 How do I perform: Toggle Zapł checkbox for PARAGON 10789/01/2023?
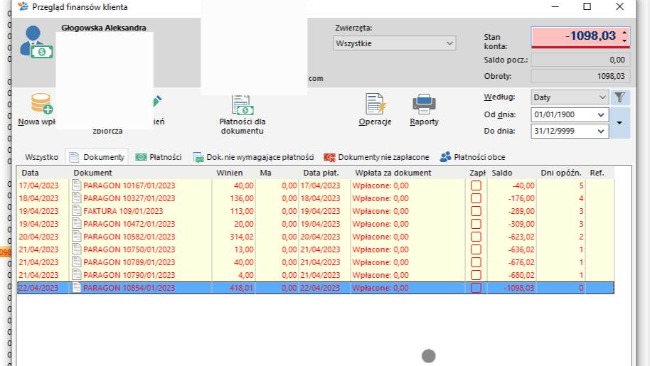[x=476, y=262]
